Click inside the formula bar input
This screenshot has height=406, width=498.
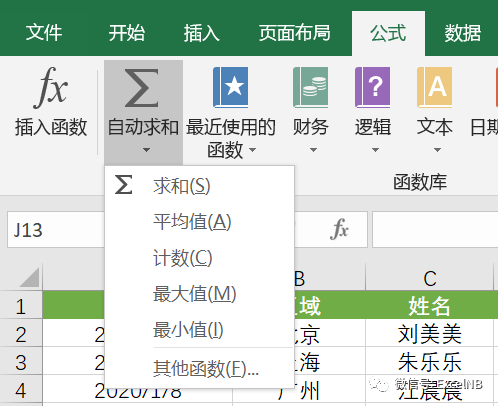click(x=435, y=230)
